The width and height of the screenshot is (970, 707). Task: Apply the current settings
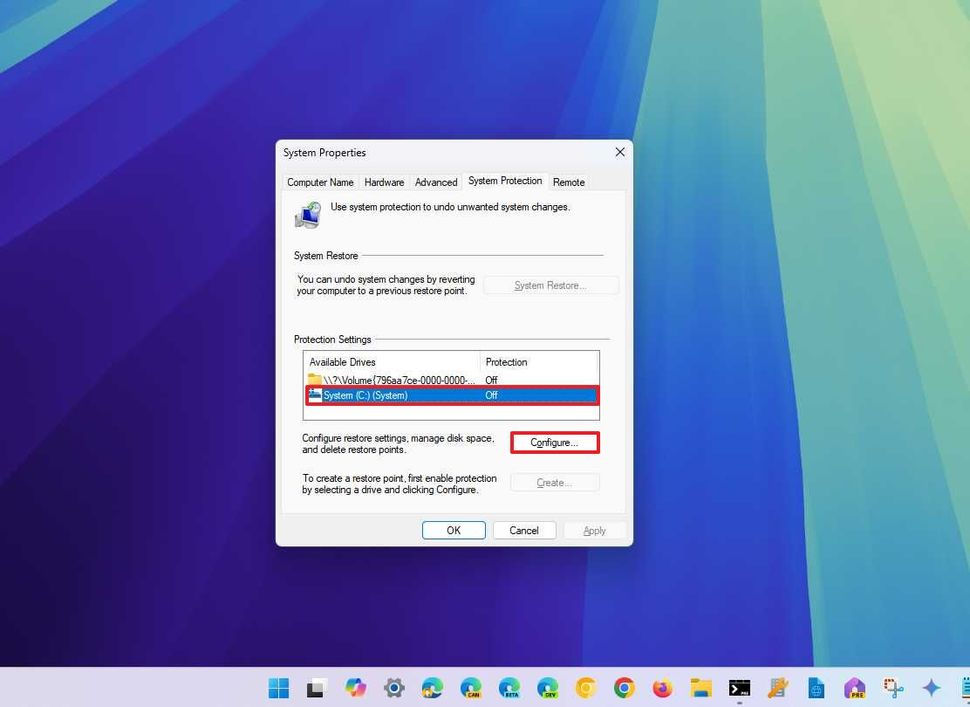coord(594,530)
